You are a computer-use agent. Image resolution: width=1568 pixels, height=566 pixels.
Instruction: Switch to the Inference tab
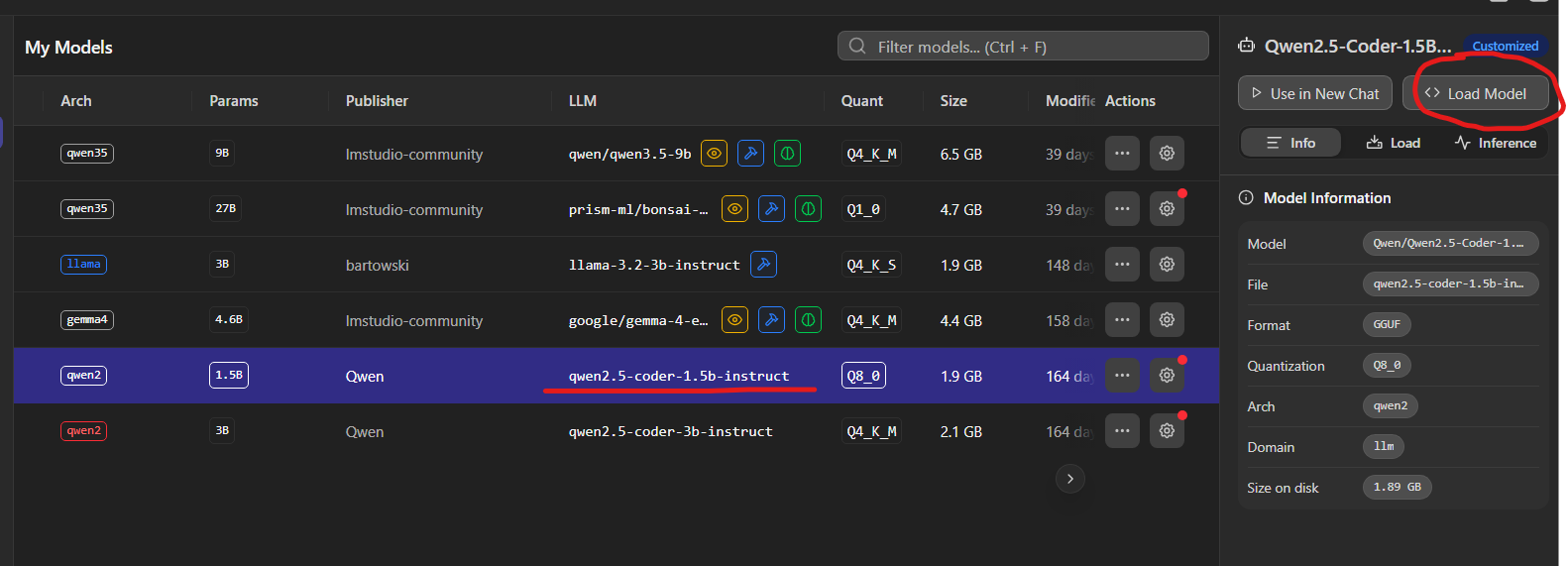pos(1495,143)
